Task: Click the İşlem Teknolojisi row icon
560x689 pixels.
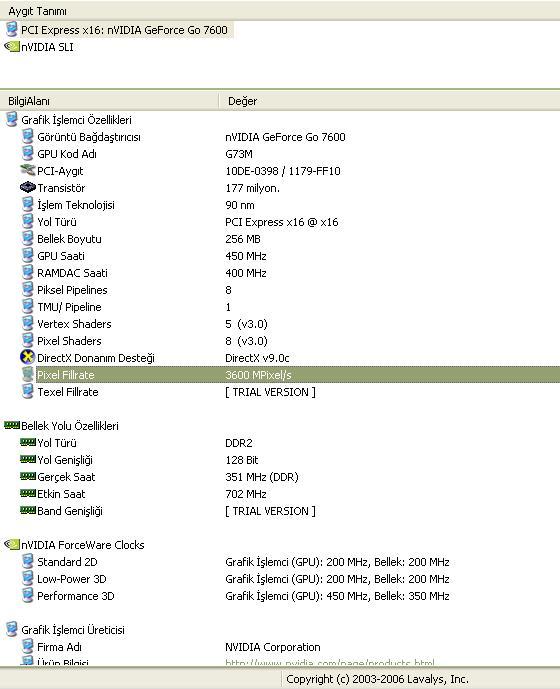Action: (27, 204)
